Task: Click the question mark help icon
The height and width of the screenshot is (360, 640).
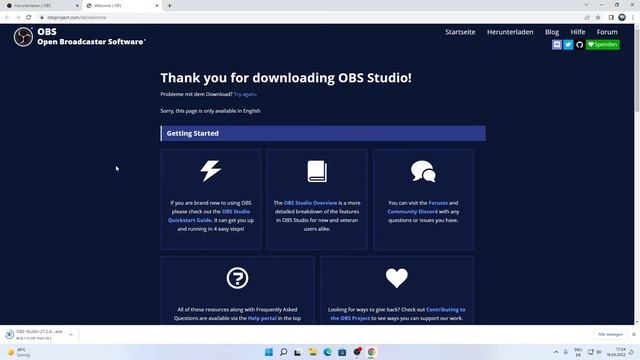Action: (237, 278)
